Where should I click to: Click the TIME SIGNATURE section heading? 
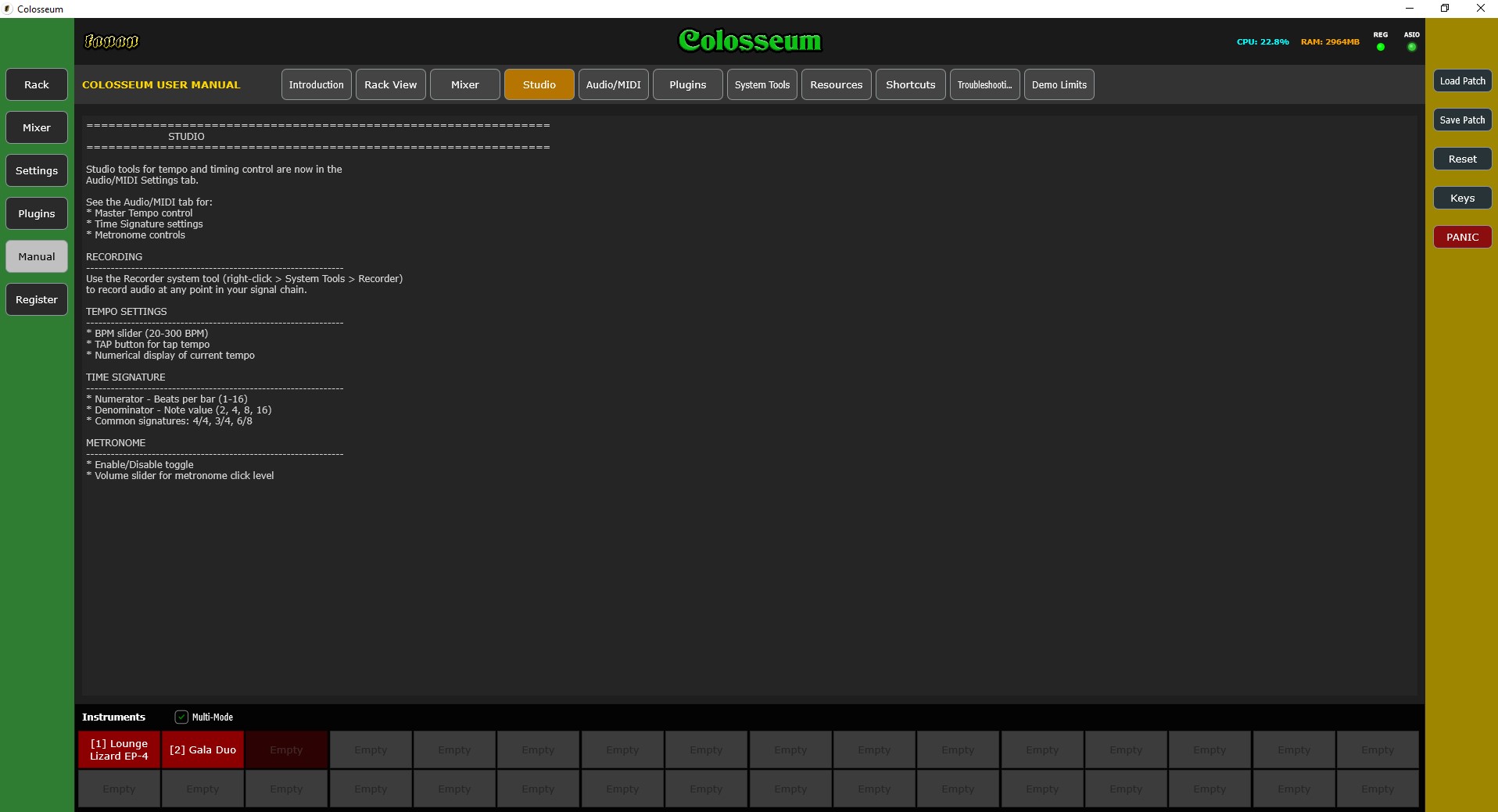point(125,377)
